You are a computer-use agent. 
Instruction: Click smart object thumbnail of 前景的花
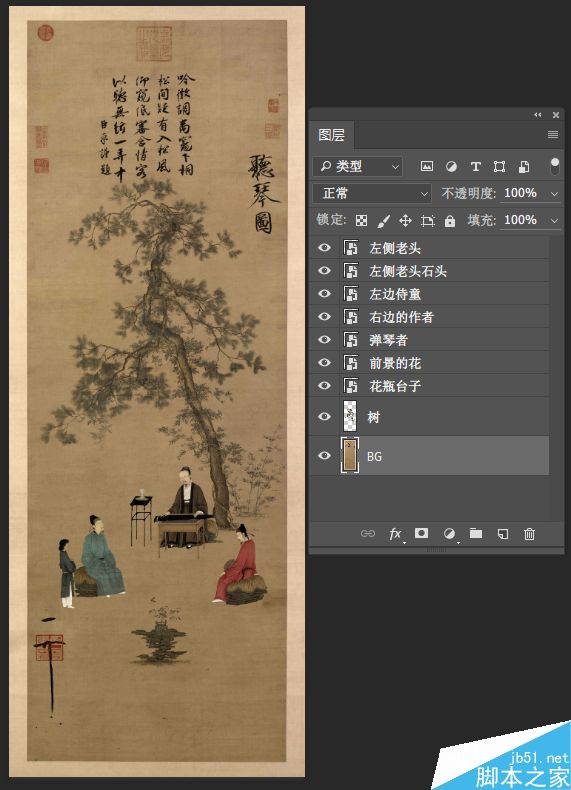(x=350, y=363)
